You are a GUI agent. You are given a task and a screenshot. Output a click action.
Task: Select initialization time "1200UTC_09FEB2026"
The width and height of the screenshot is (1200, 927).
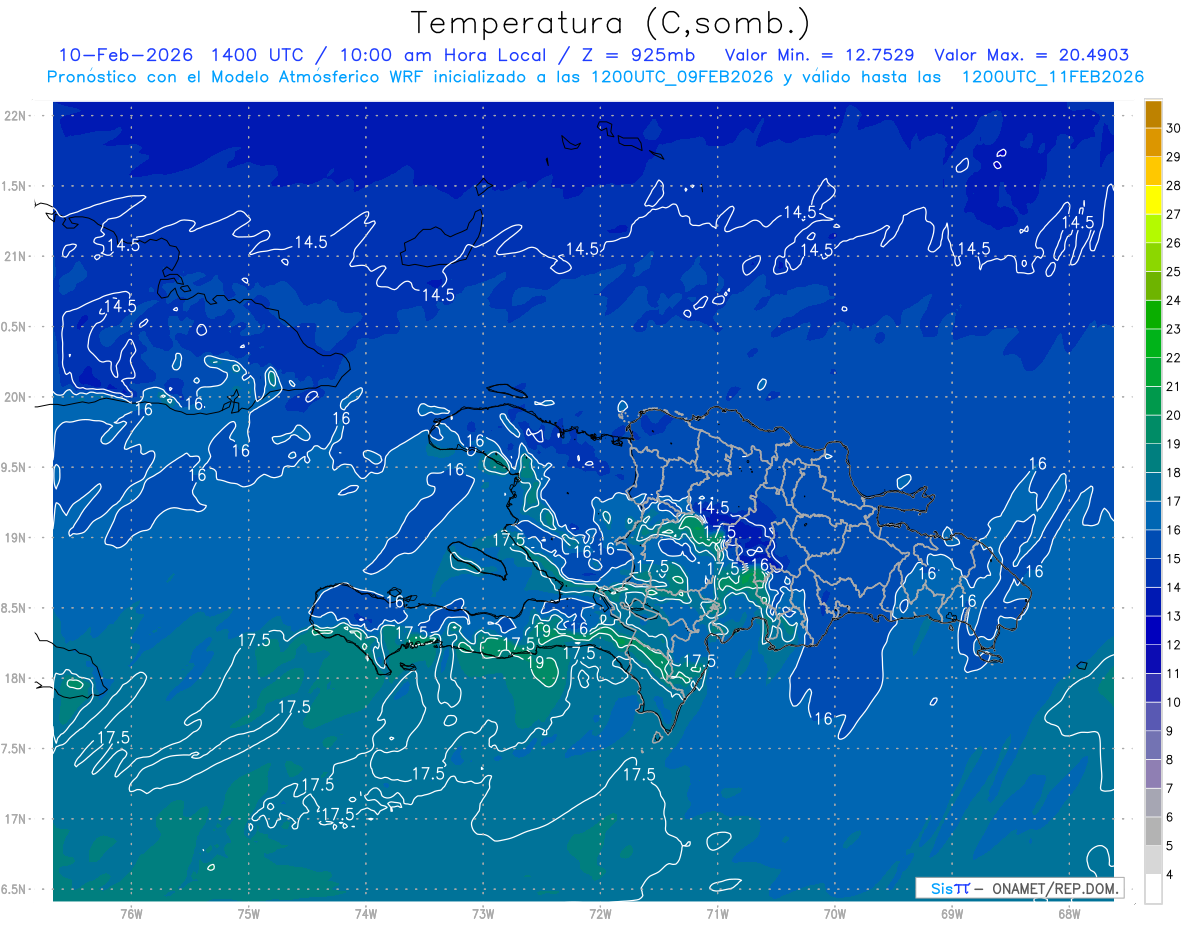(681, 77)
